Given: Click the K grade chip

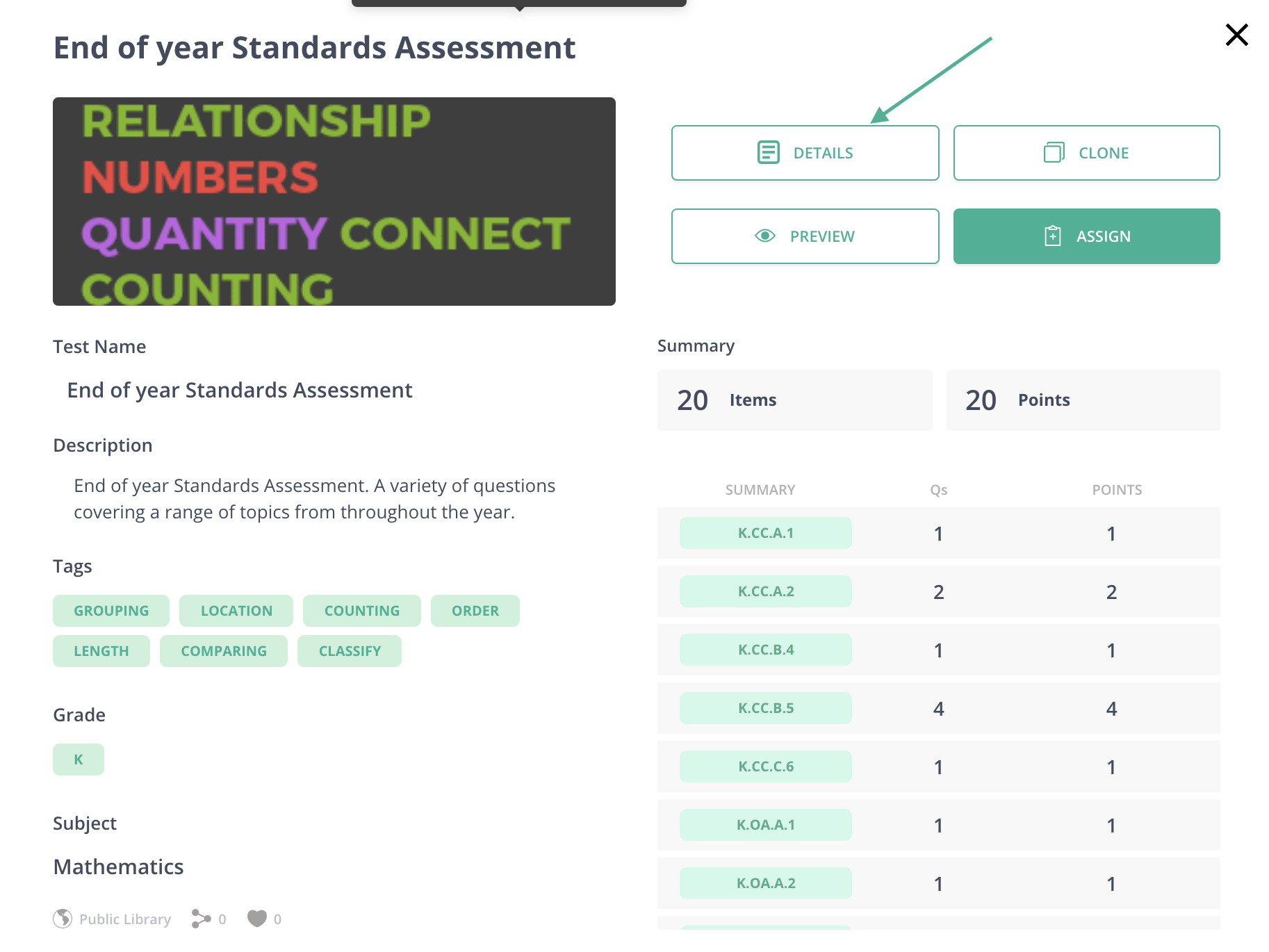Looking at the screenshot, I should [x=79, y=760].
